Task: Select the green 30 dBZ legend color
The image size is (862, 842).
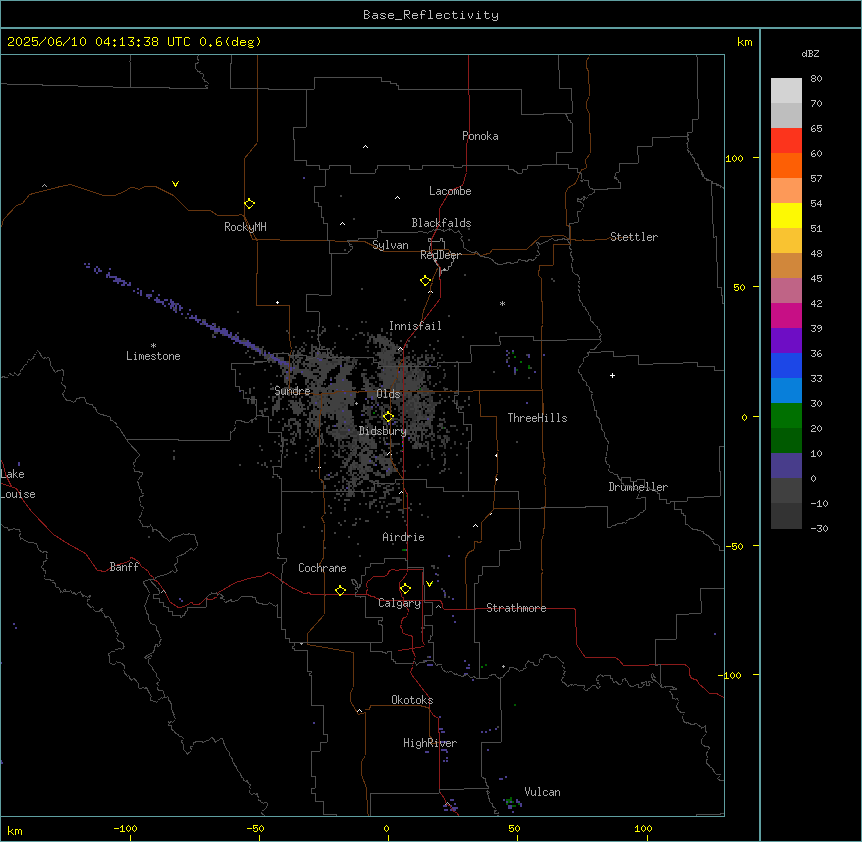Action: click(x=786, y=416)
